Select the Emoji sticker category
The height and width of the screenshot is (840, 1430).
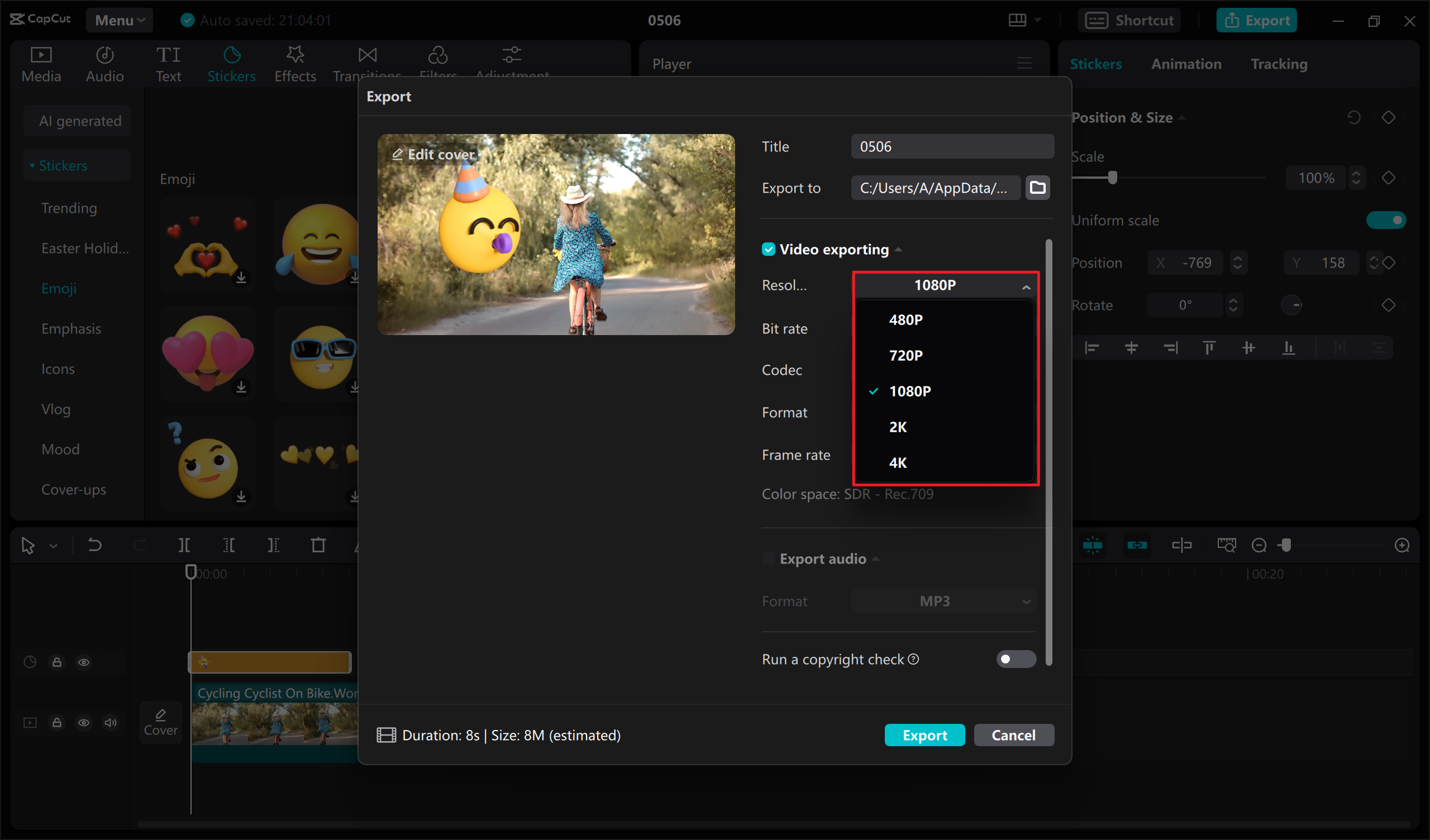click(x=59, y=288)
